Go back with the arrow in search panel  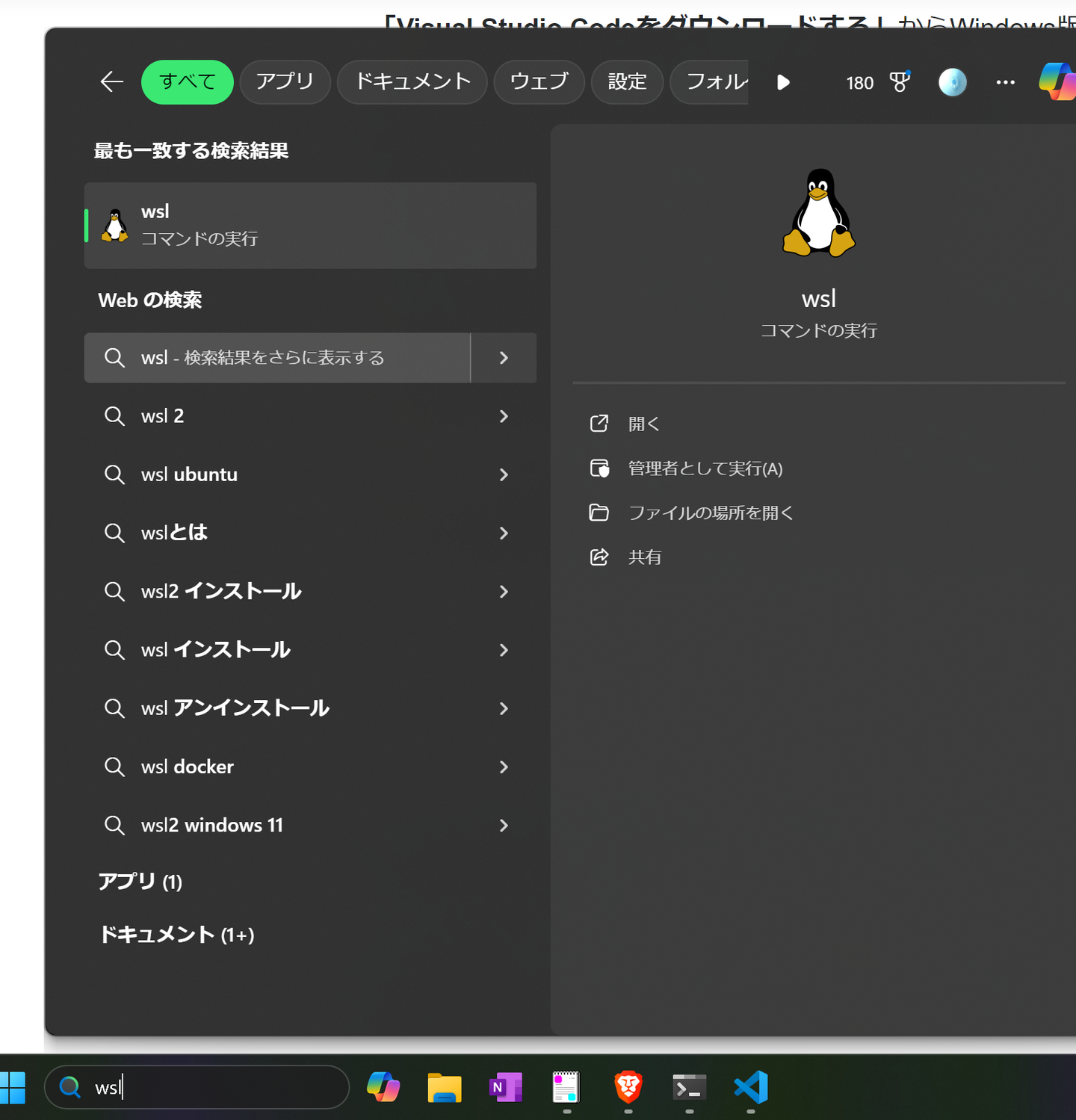(x=112, y=81)
